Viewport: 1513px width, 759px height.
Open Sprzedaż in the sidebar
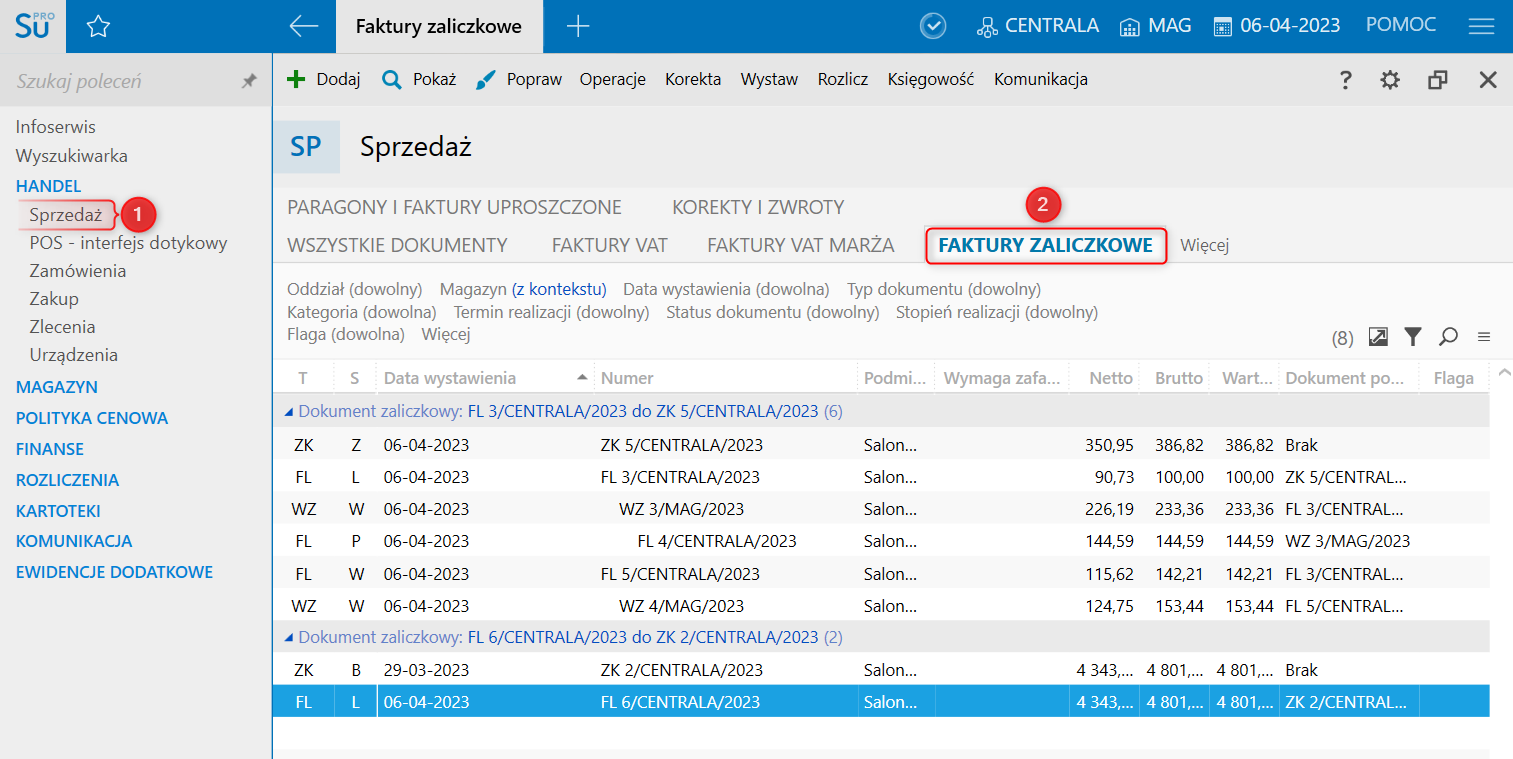pyautogui.click(x=66, y=214)
